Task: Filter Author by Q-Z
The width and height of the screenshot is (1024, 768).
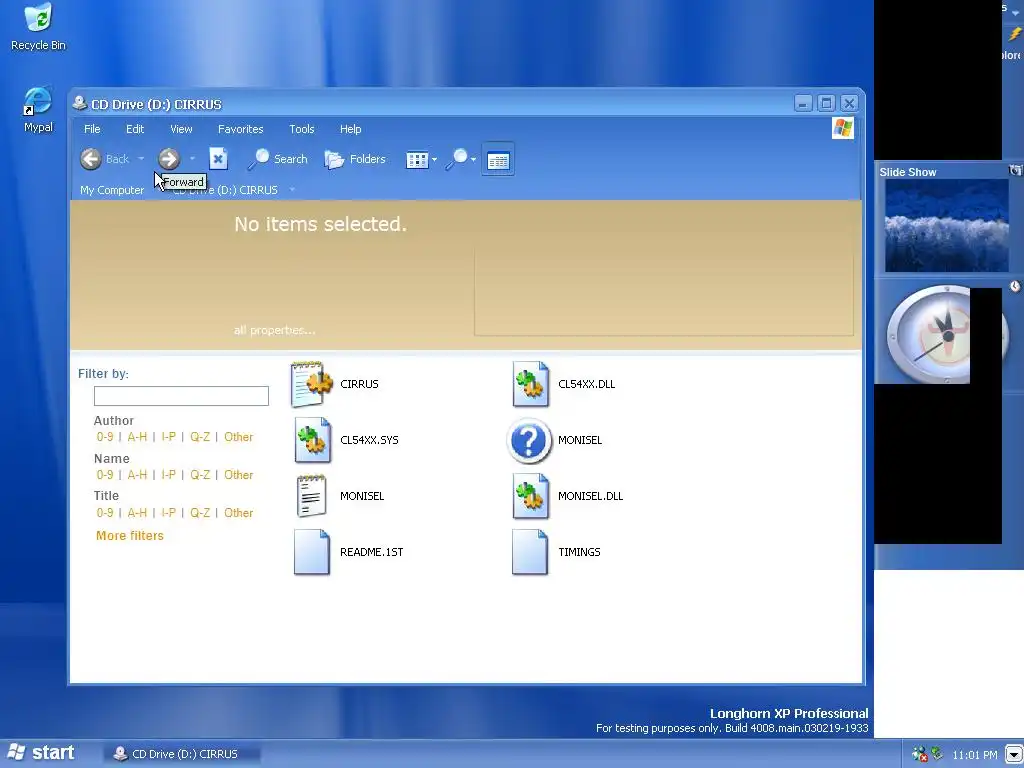Action: 200,437
